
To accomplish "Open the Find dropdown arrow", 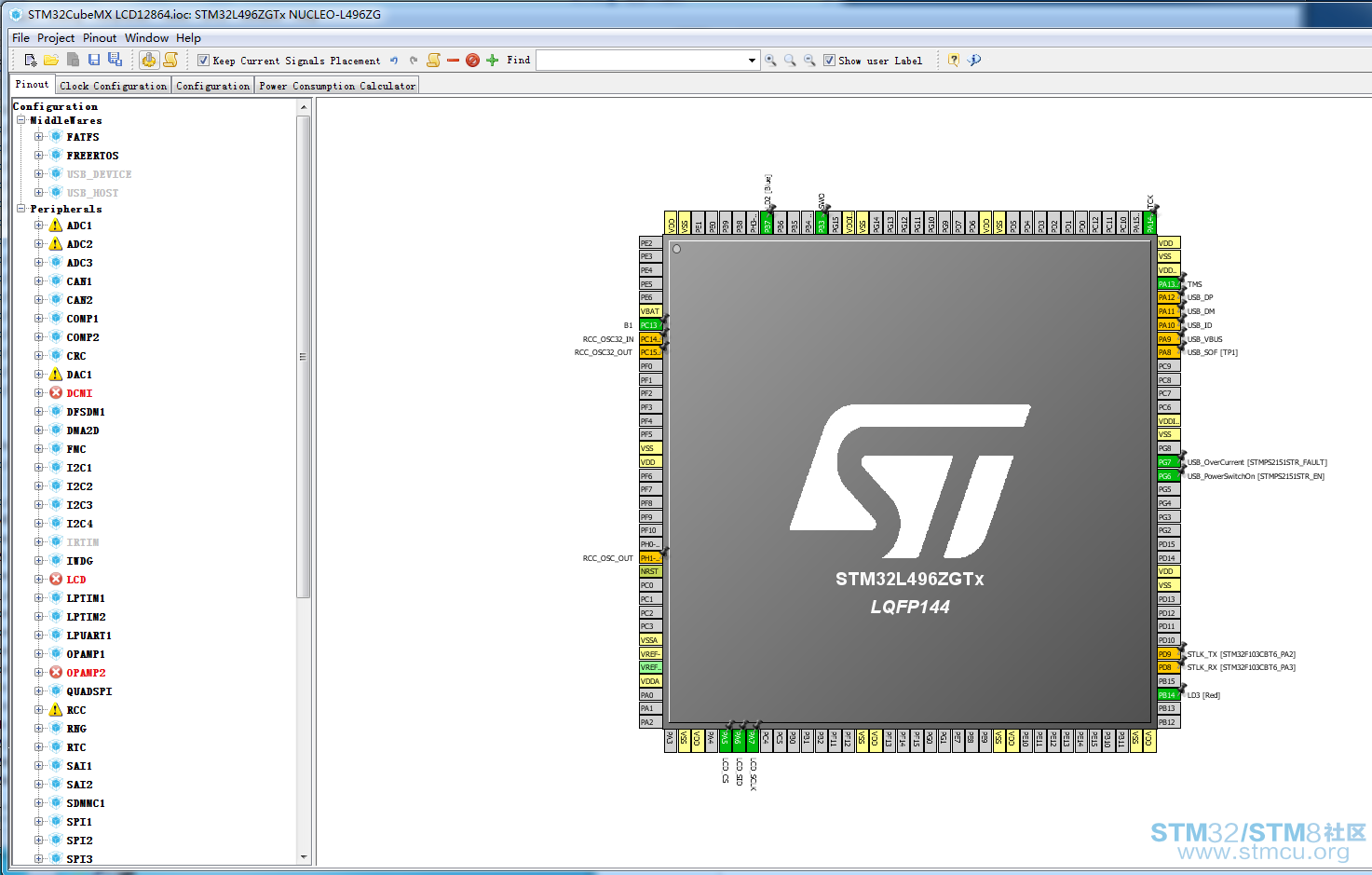I will (x=752, y=61).
